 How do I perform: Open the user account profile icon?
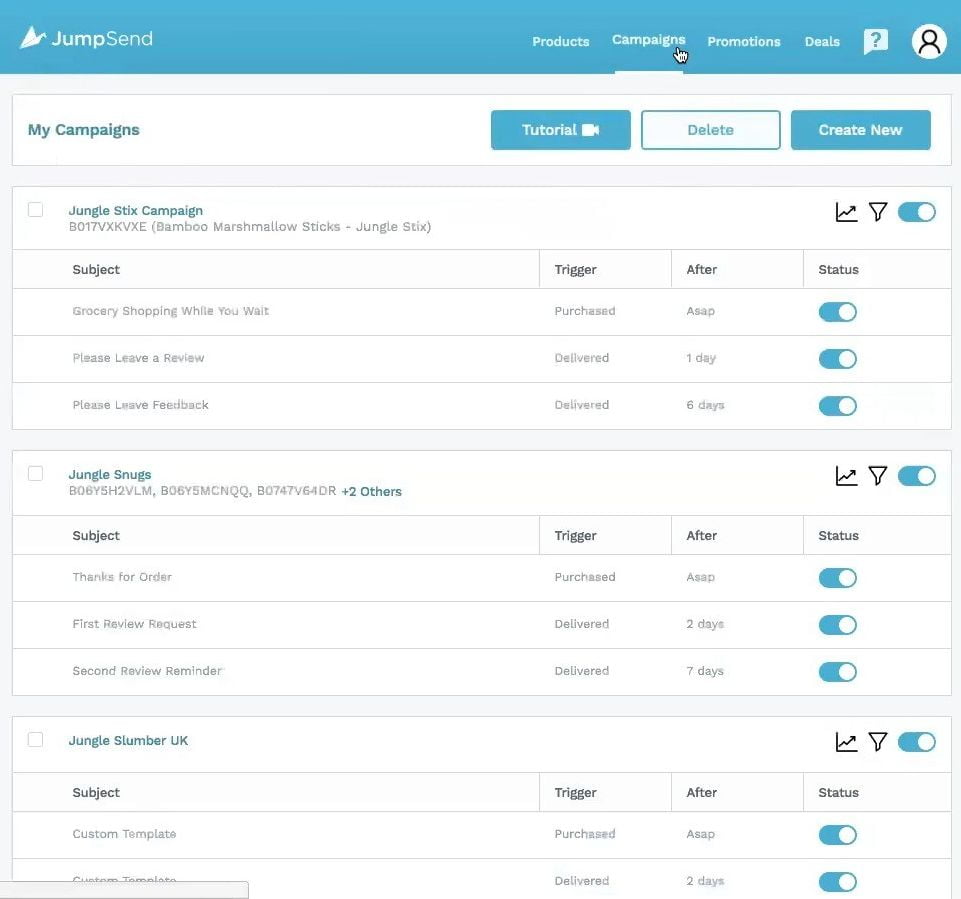(929, 41)
